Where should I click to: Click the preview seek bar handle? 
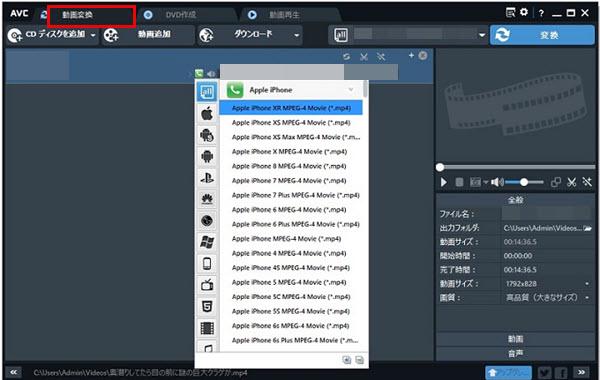coord(440,167)
